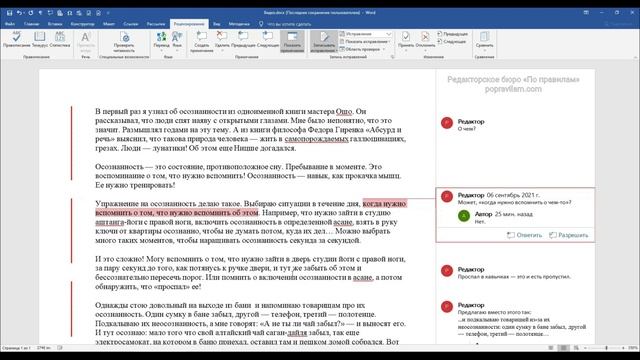Click the Save icon in quick access toolbar
640x360 pixels.
pyautogui.click(x=9, y=13)
